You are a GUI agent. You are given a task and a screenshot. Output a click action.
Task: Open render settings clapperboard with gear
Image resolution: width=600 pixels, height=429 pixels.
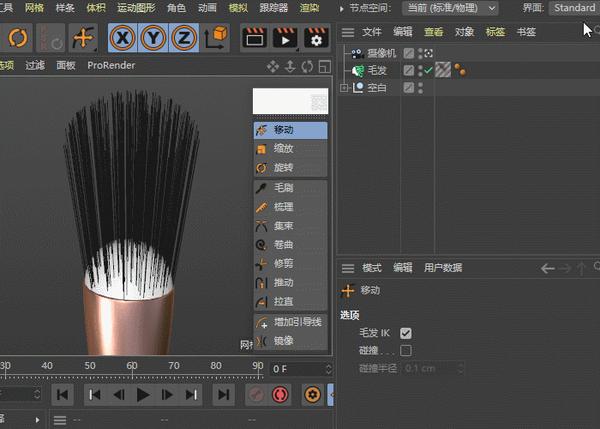pos(317,39)
